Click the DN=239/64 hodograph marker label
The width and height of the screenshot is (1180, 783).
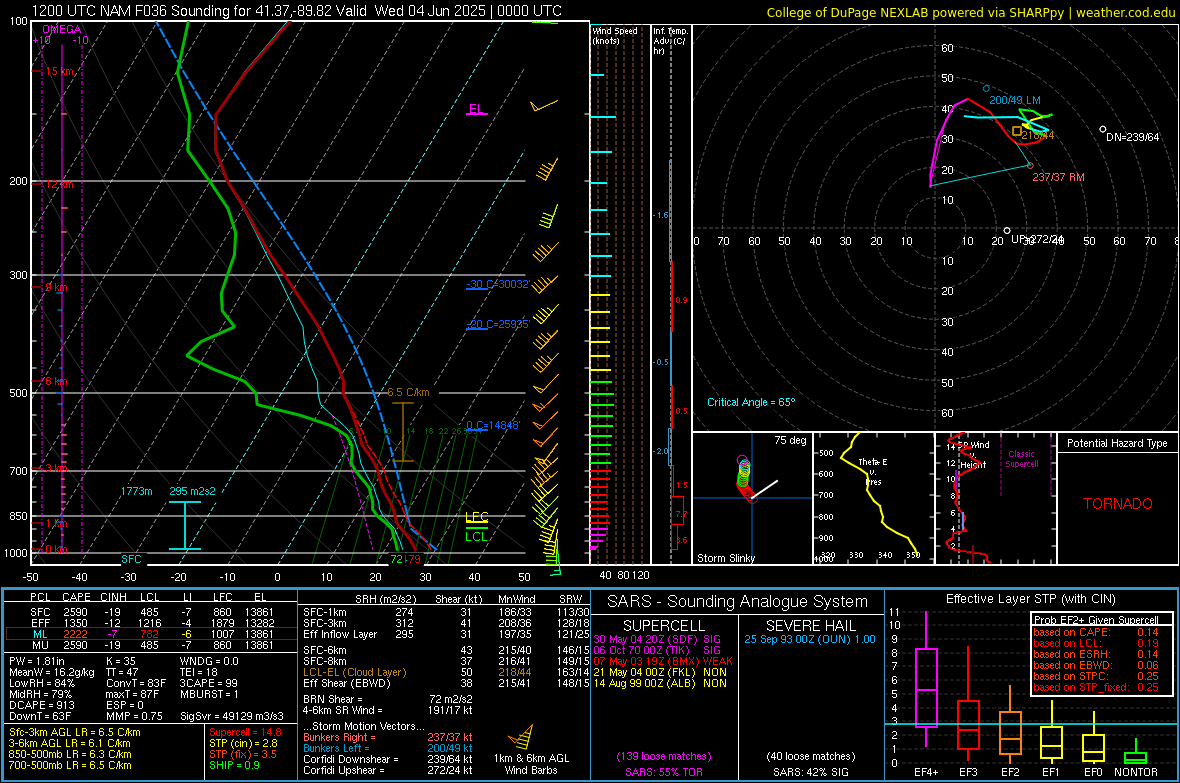pos(1133,137)
